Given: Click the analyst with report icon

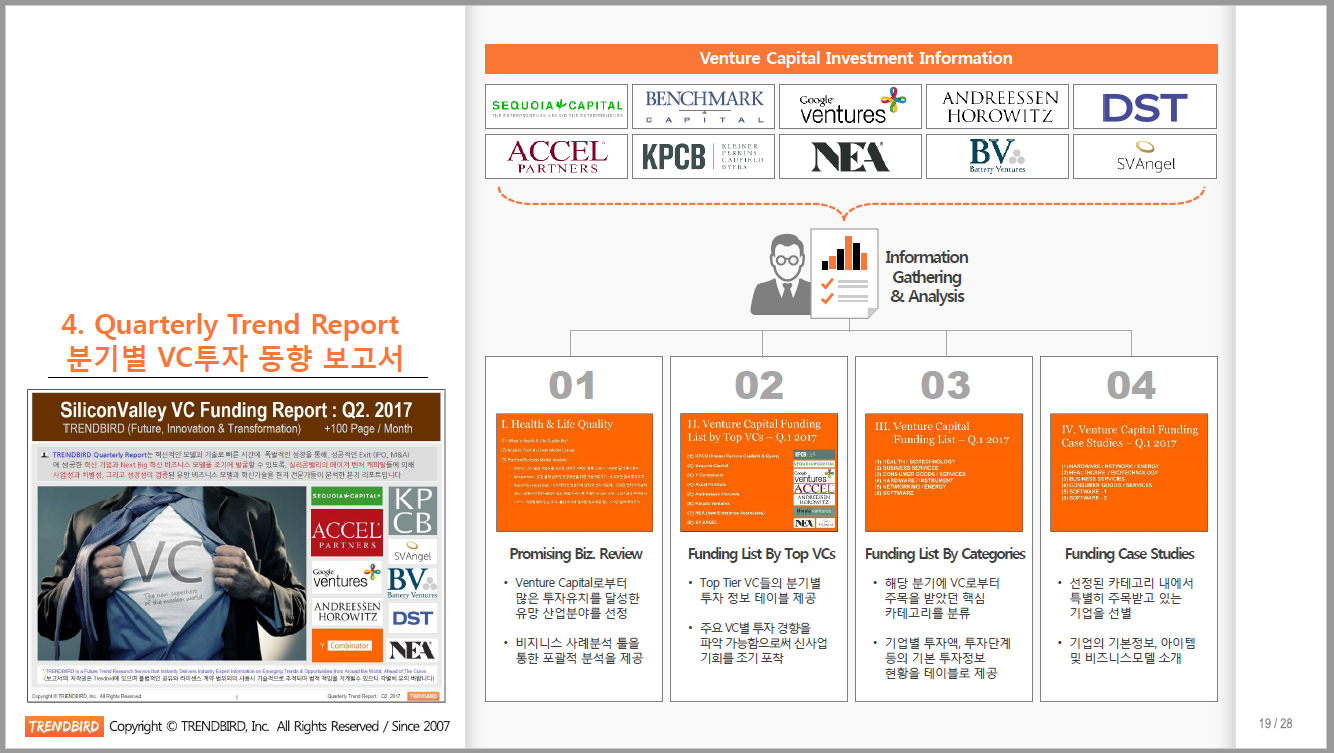Looking at the screenshot, I should [x=813, y=273].
